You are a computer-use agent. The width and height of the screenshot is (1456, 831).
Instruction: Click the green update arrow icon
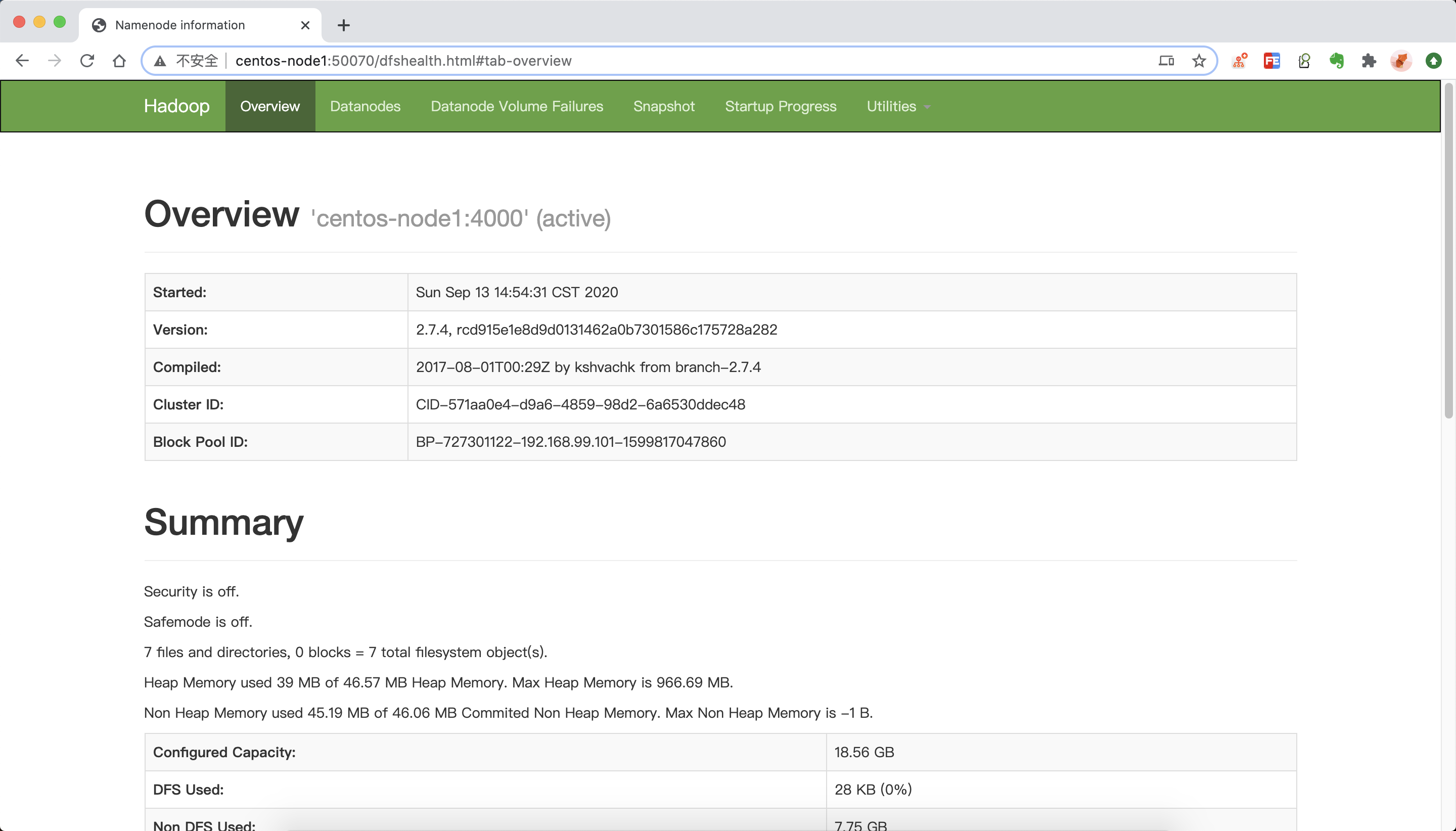point(1434,61)
